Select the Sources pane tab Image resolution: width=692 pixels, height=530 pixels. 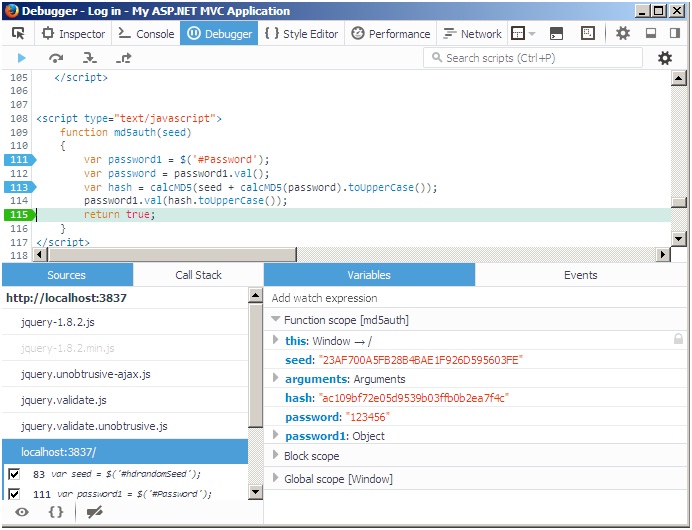[x=67, y=275]
